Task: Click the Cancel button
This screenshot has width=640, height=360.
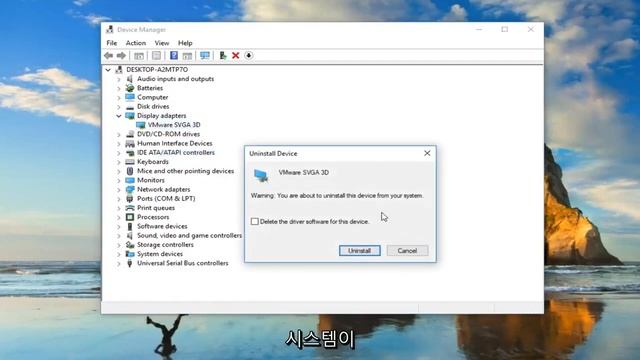Action: click(x=407, y=251)
